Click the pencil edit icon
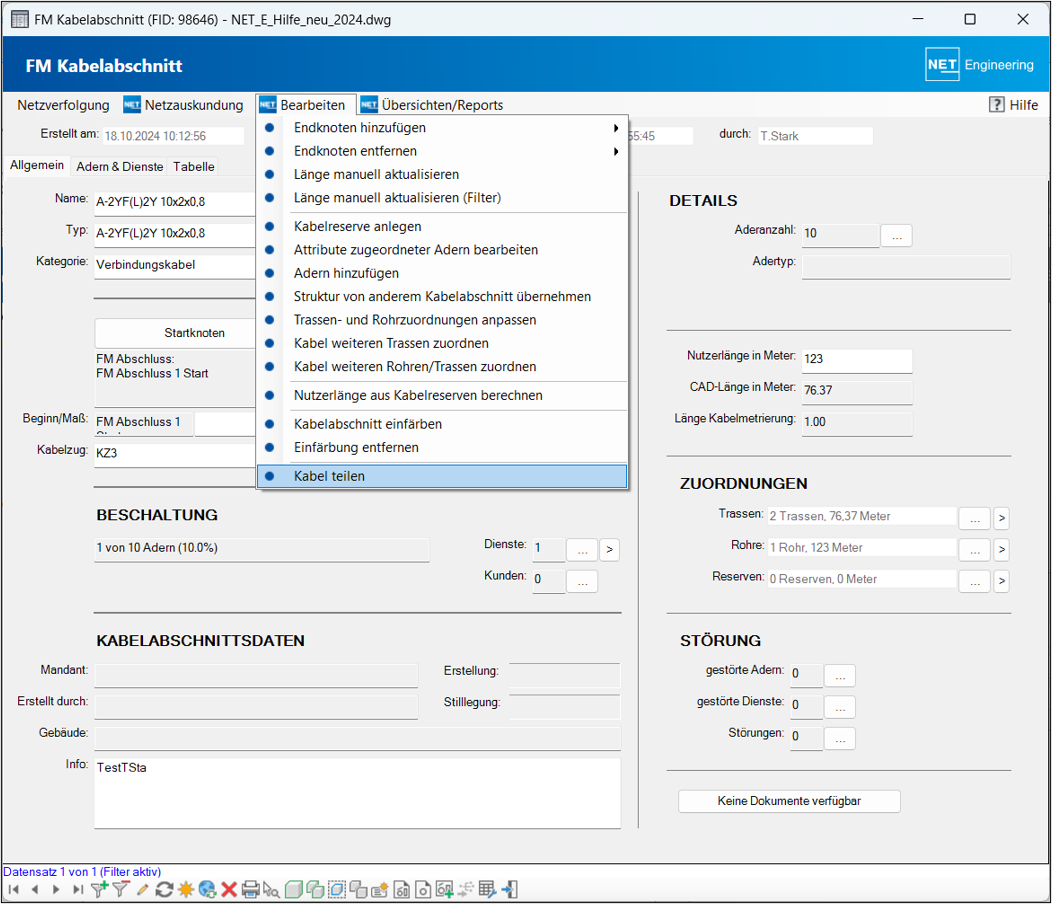The image size is (1052, 904). tap(142, 890)
